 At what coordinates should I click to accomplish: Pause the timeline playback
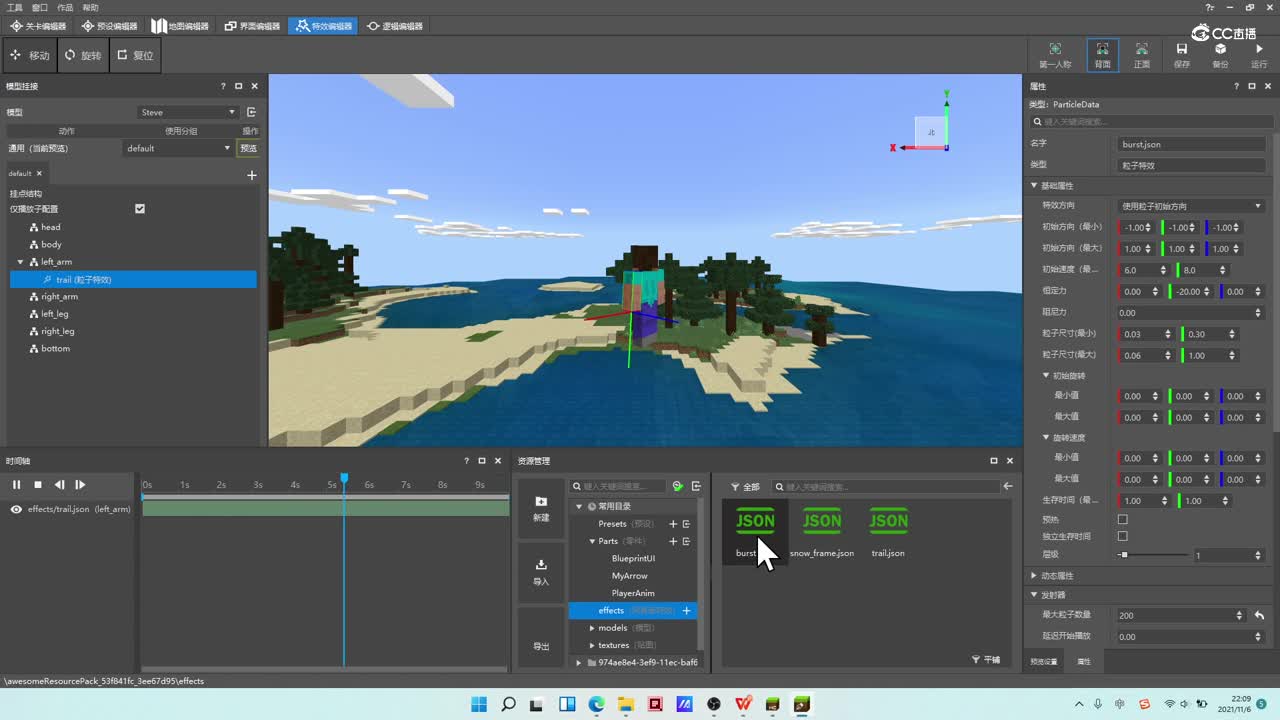click(16, 485)
